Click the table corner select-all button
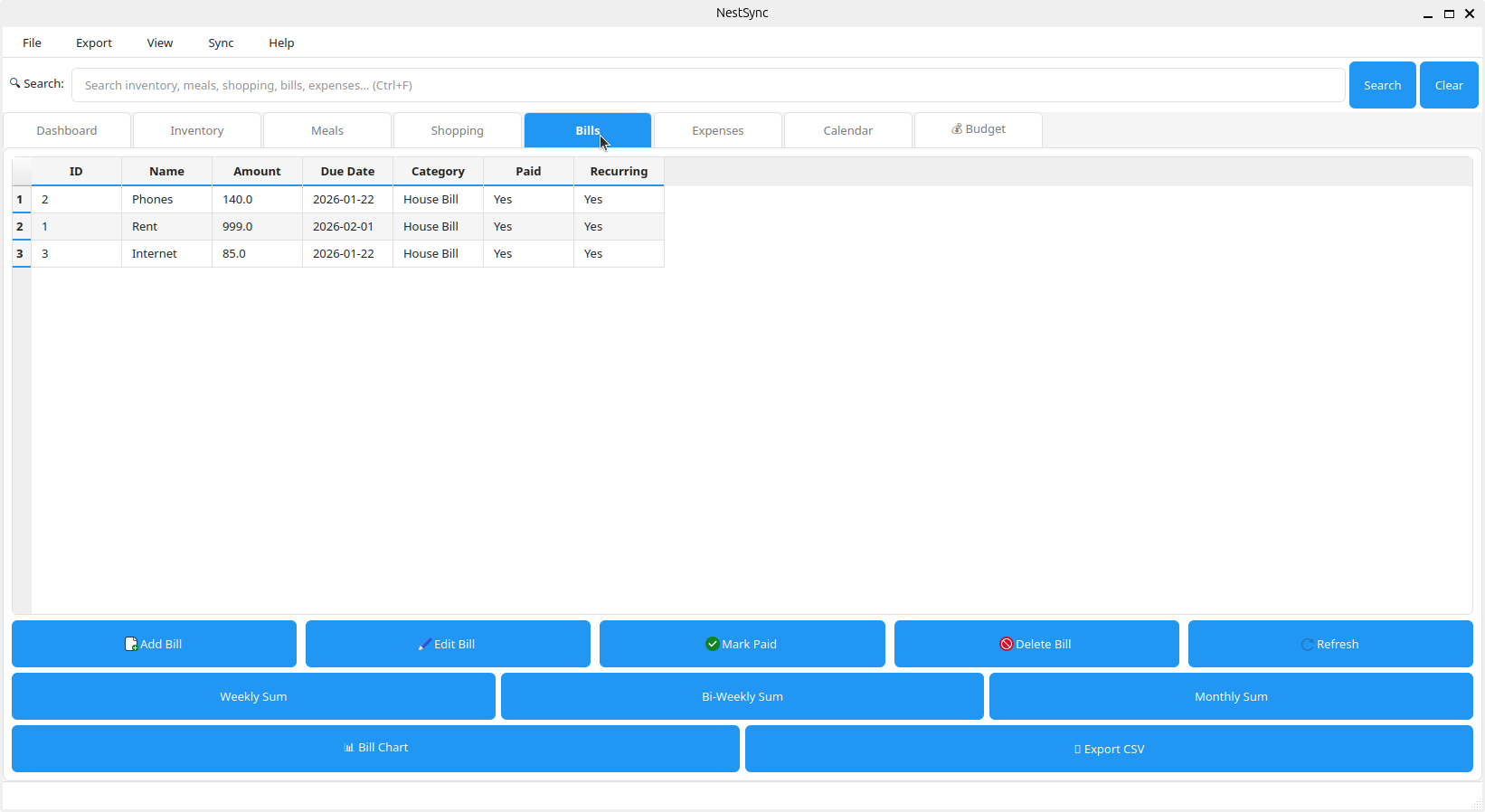This screenshot has height=812, width=1485. 22,171
